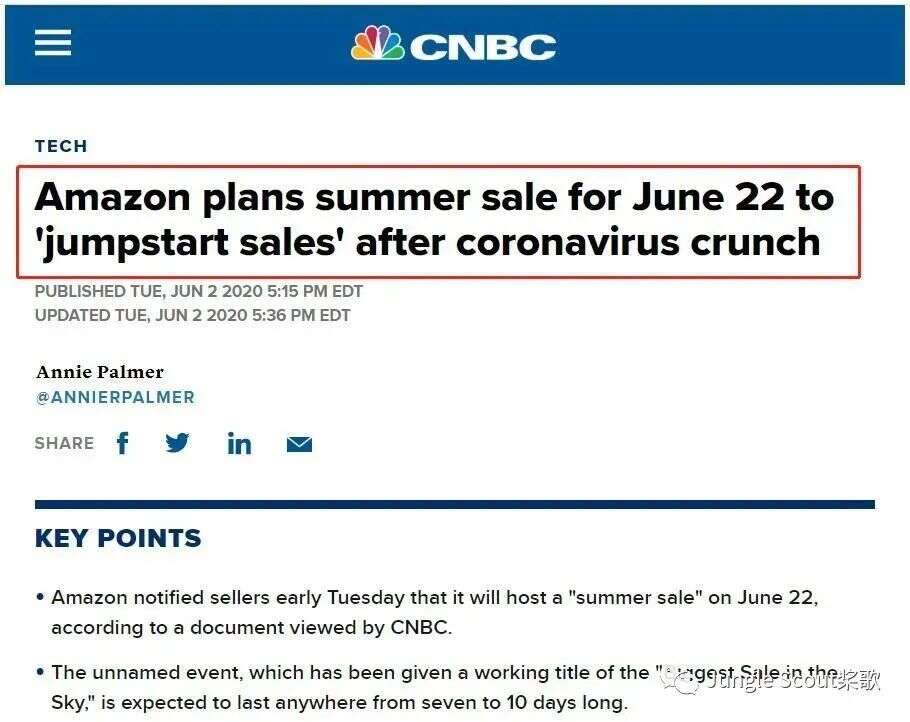Share the article via email envelope
The width and height of the screenshot is (910, 722).
coord(299,444)
